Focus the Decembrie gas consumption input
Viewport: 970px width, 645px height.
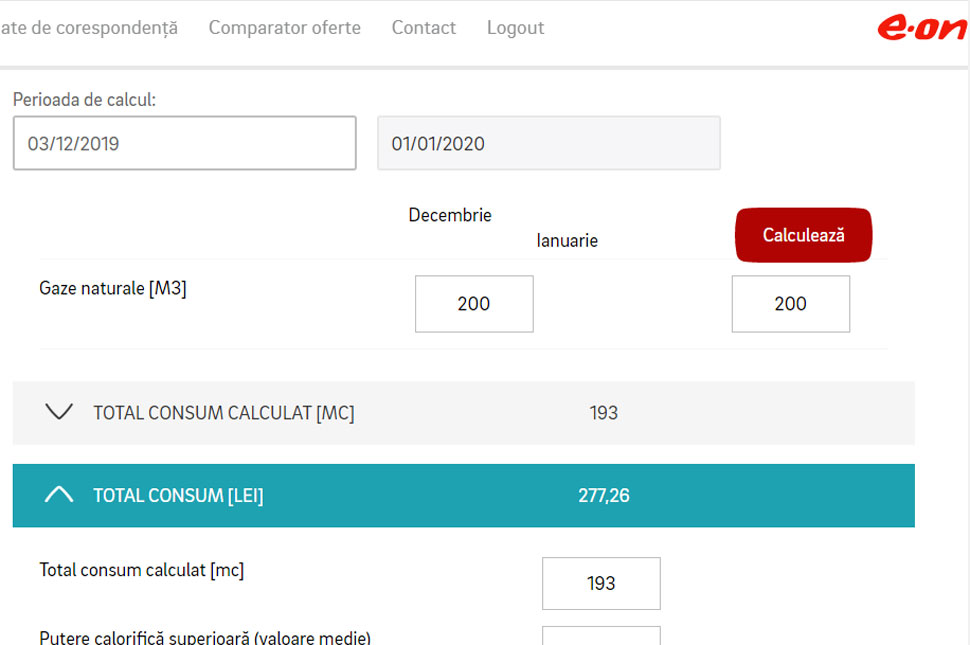click(474, 304)
